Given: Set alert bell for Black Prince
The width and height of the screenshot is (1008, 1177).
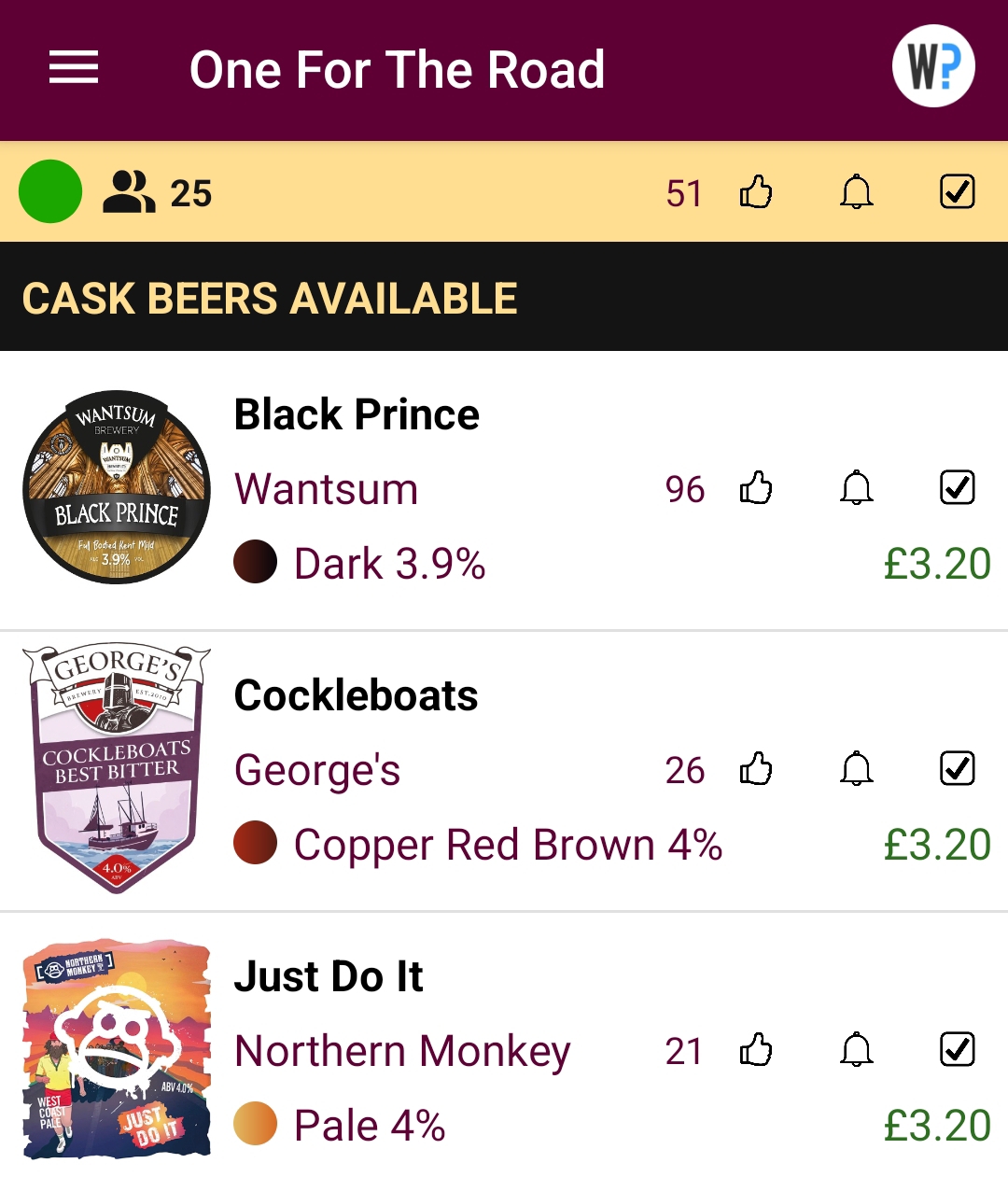Looking at the screenshot, I should point(856,488).
